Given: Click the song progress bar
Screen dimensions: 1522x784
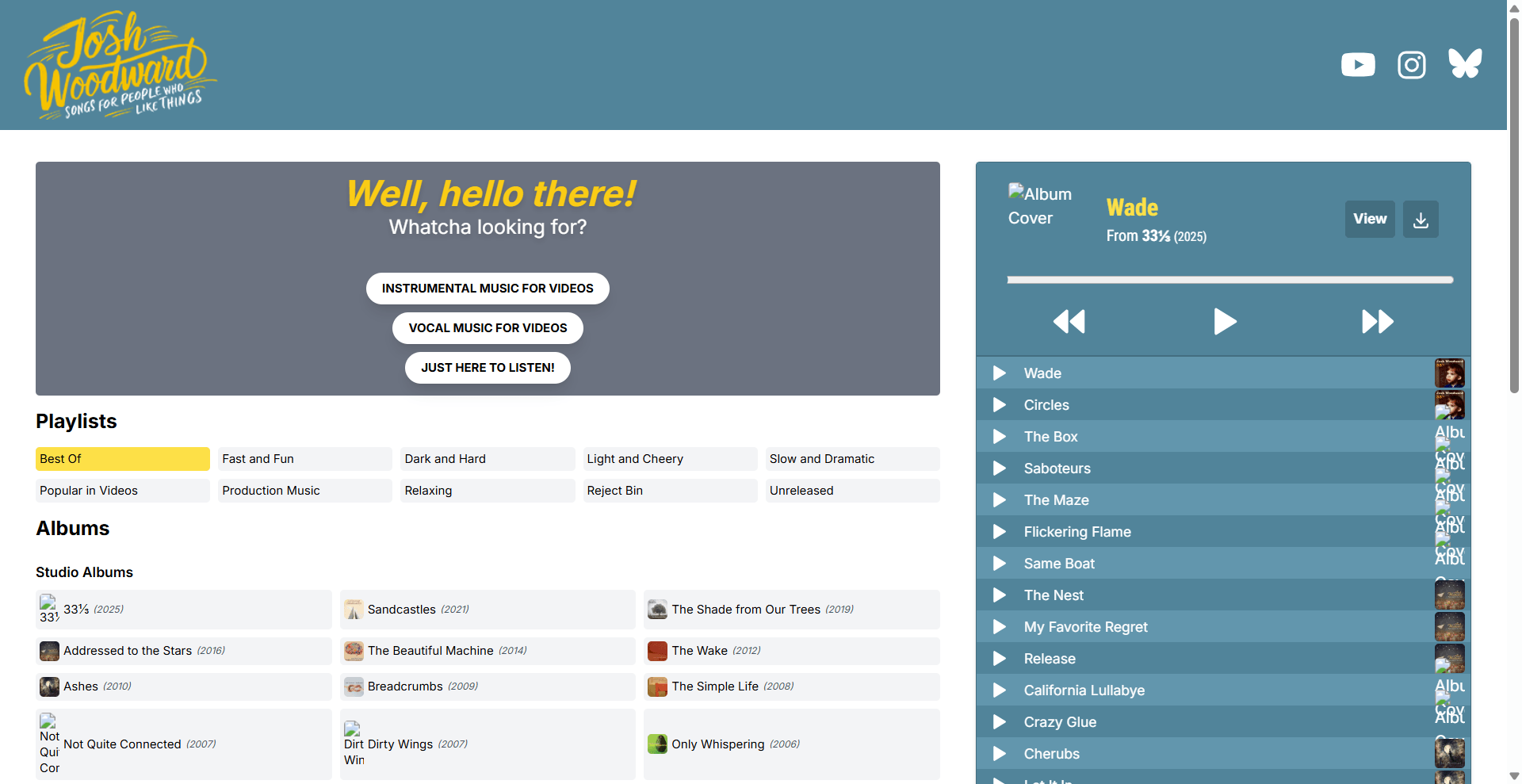Looking at the screenshot, I should (1229, 280).
